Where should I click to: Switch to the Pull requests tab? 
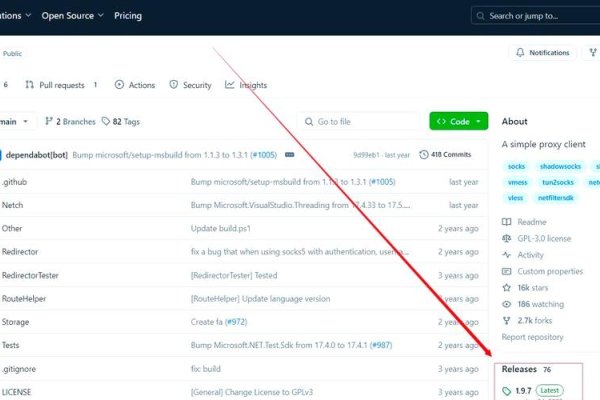click(61, 85)
